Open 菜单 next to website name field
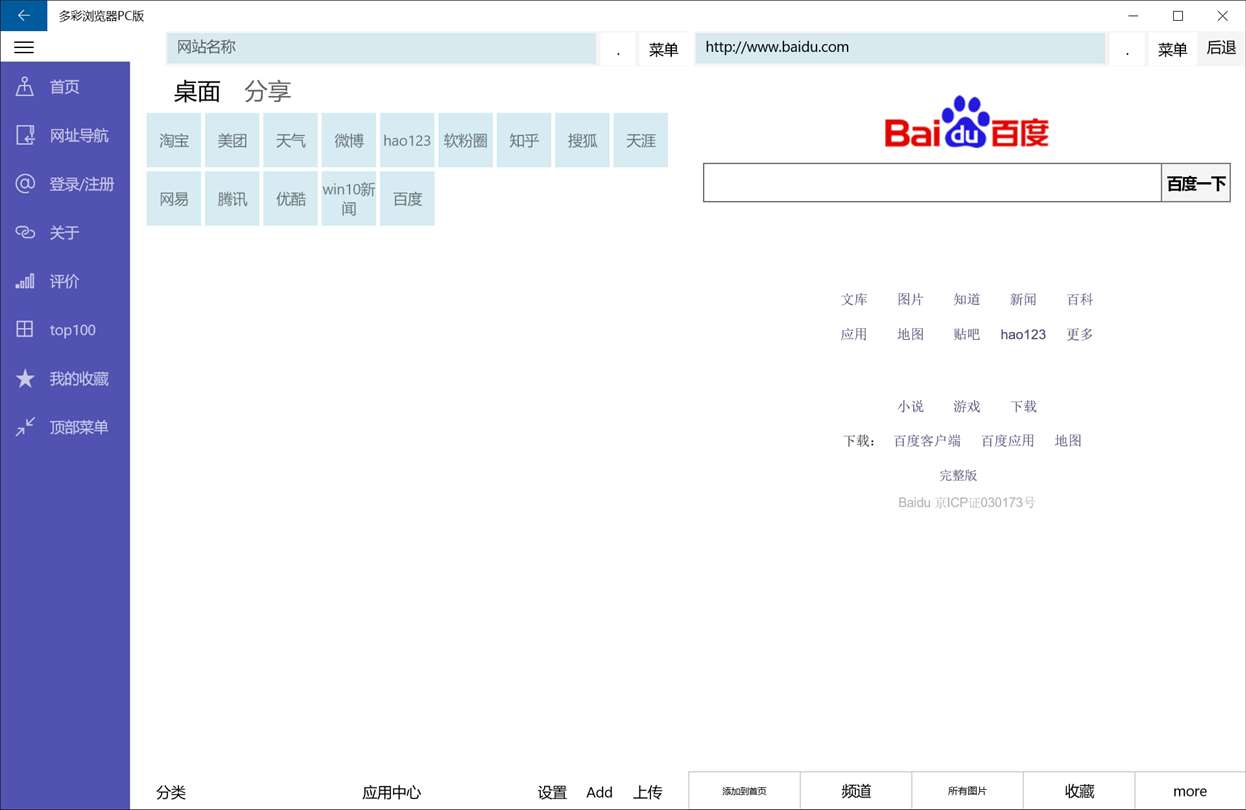The image size is (1246, 810). tap(663, 49)
